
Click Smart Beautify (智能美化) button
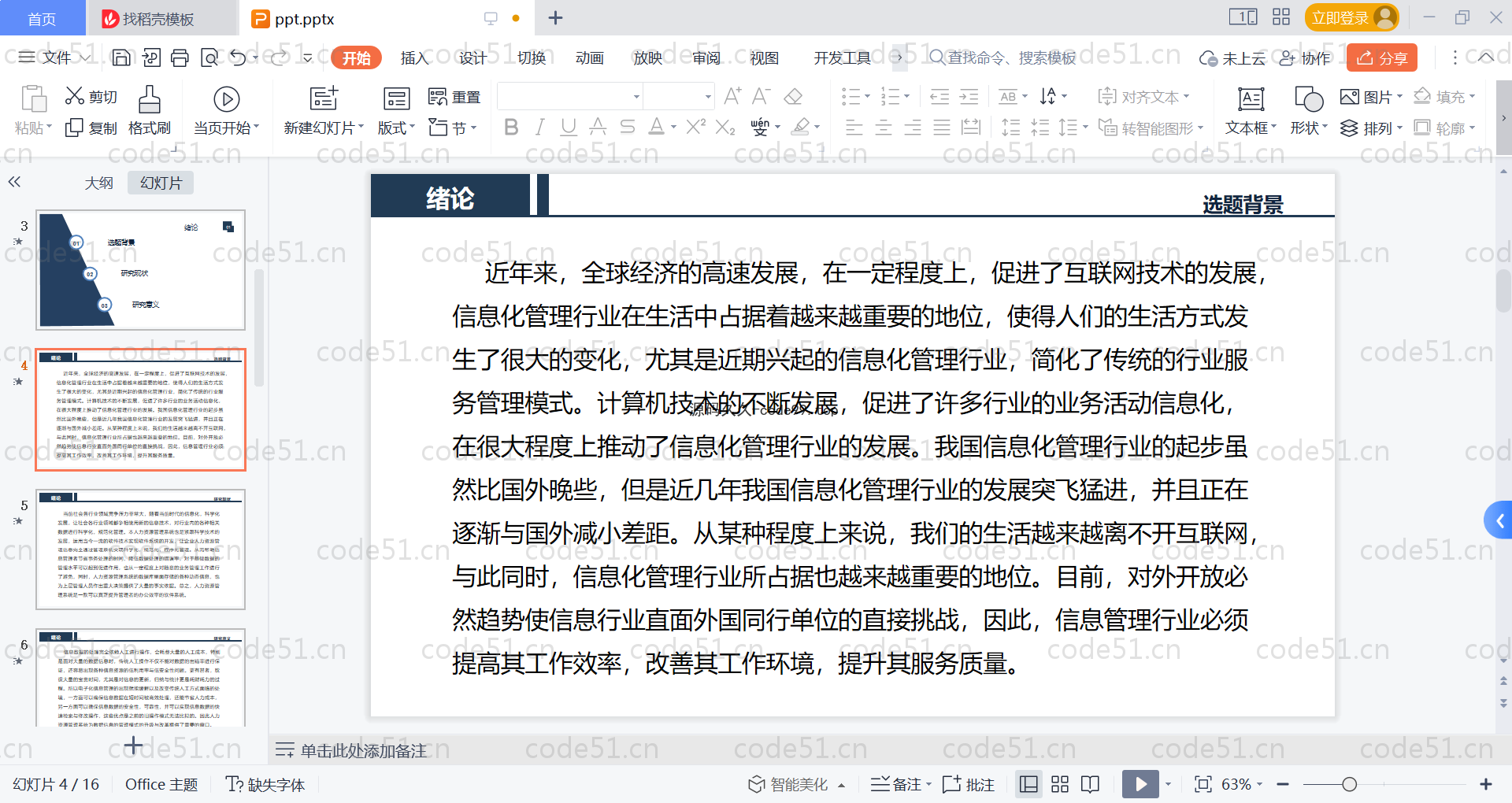796,784
